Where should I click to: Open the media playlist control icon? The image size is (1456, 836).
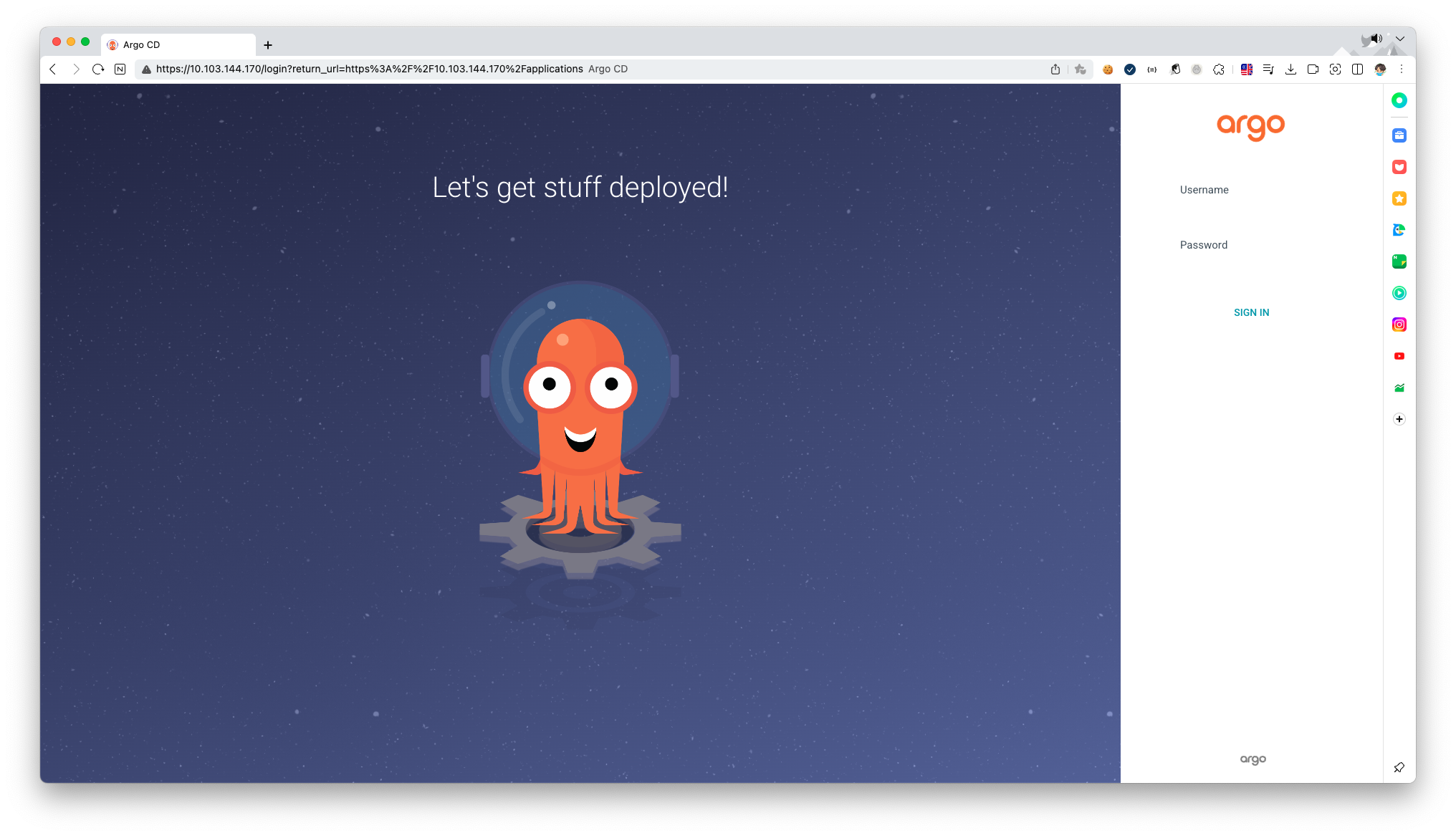tap(1268, 69)
